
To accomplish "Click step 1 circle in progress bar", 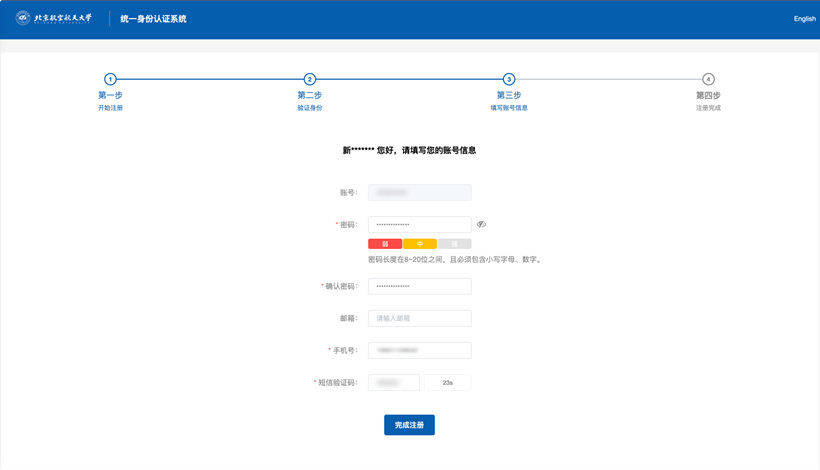I will tap(110, 79).
